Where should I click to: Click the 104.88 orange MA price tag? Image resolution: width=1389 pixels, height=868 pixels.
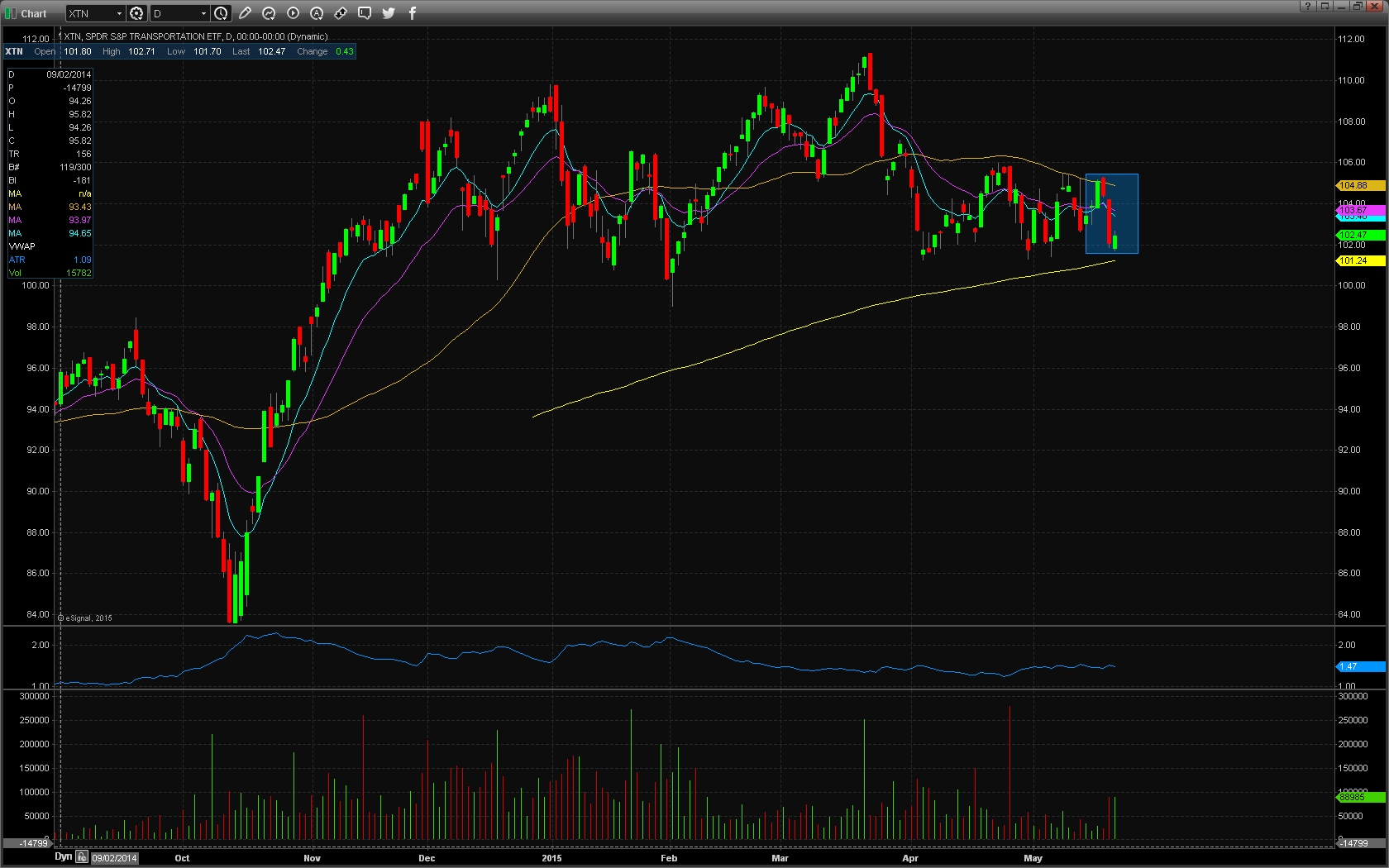tap(1360, 186)
